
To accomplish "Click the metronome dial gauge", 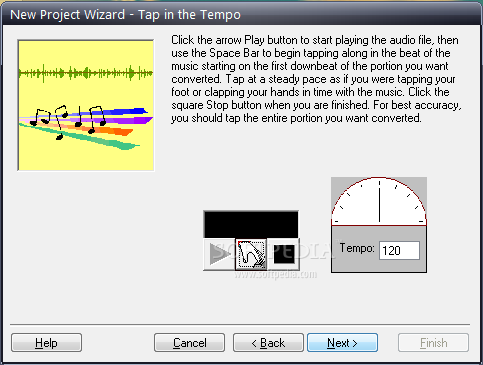I will (379, 201).
